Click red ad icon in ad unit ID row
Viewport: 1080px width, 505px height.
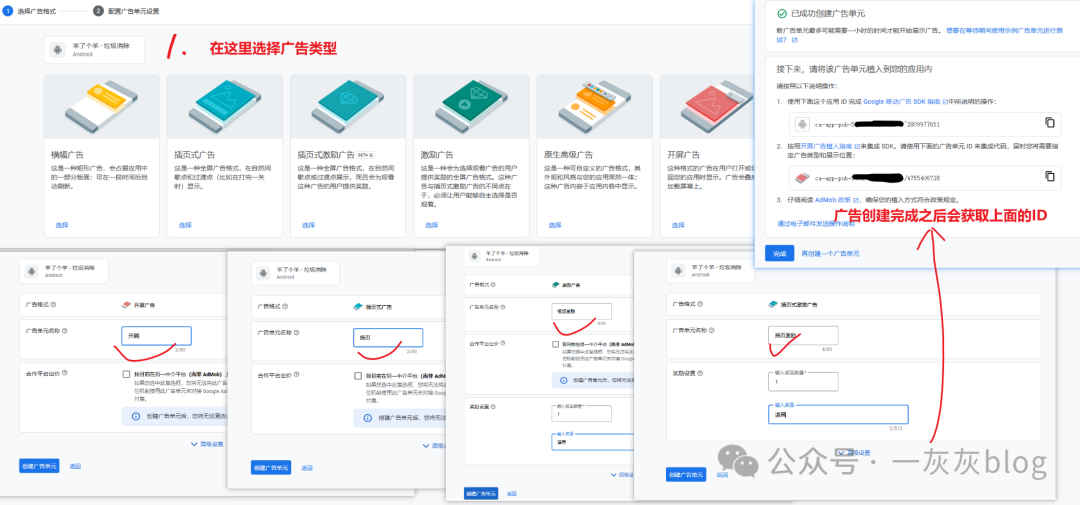pyautogui.click(x=802, y=178)
